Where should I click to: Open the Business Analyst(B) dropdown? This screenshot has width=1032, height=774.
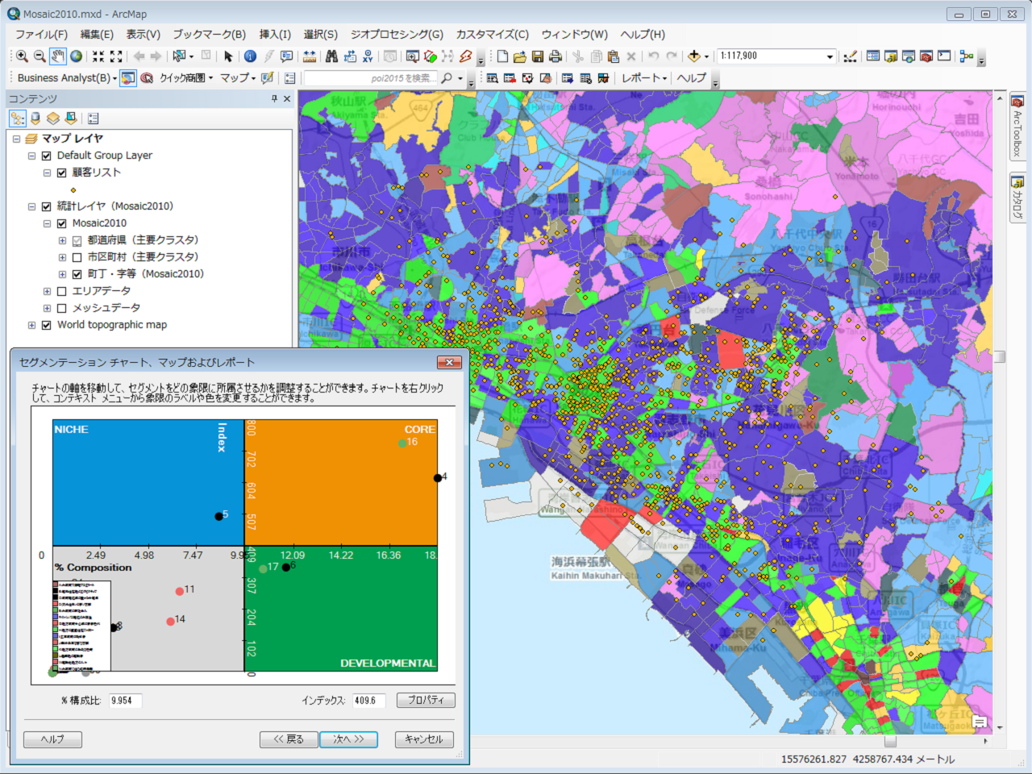click(x=66, y=78)
